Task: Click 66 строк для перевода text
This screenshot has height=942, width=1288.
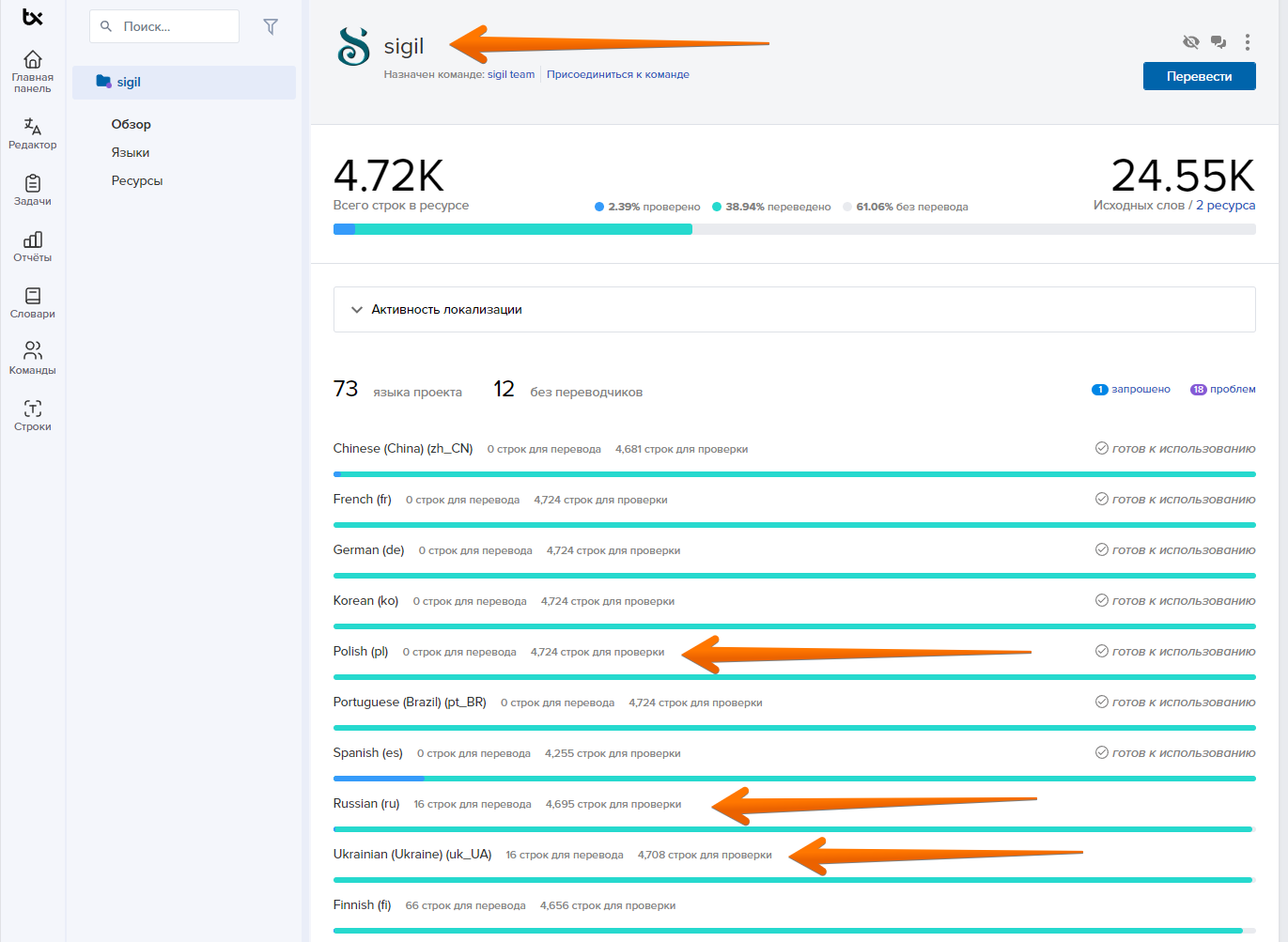Action: click(x=465, y=905)
